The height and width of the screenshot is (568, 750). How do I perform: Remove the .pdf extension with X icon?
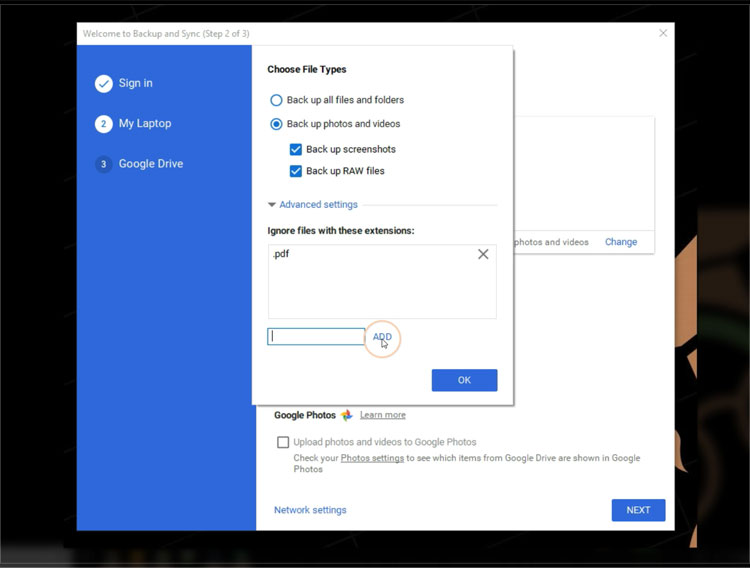tap(483, 254)
